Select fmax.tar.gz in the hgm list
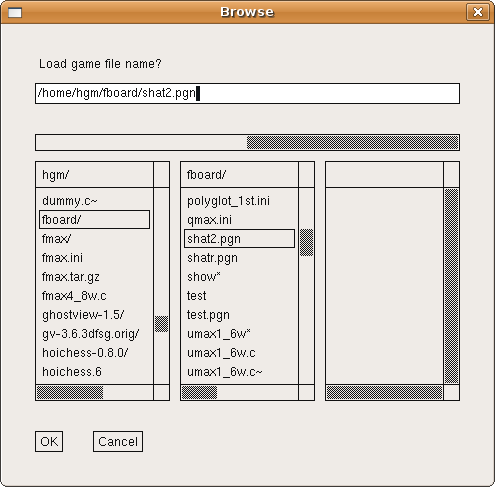The height and width of the screenshot is (487, 495). tap(71, 277)
